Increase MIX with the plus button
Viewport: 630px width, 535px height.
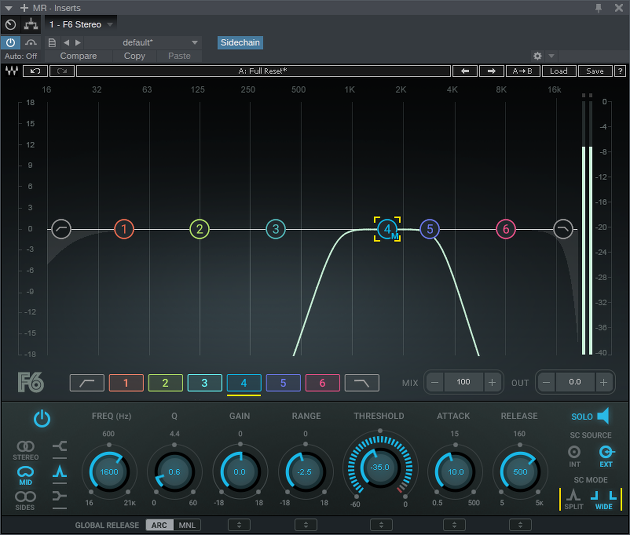[492, 382]
